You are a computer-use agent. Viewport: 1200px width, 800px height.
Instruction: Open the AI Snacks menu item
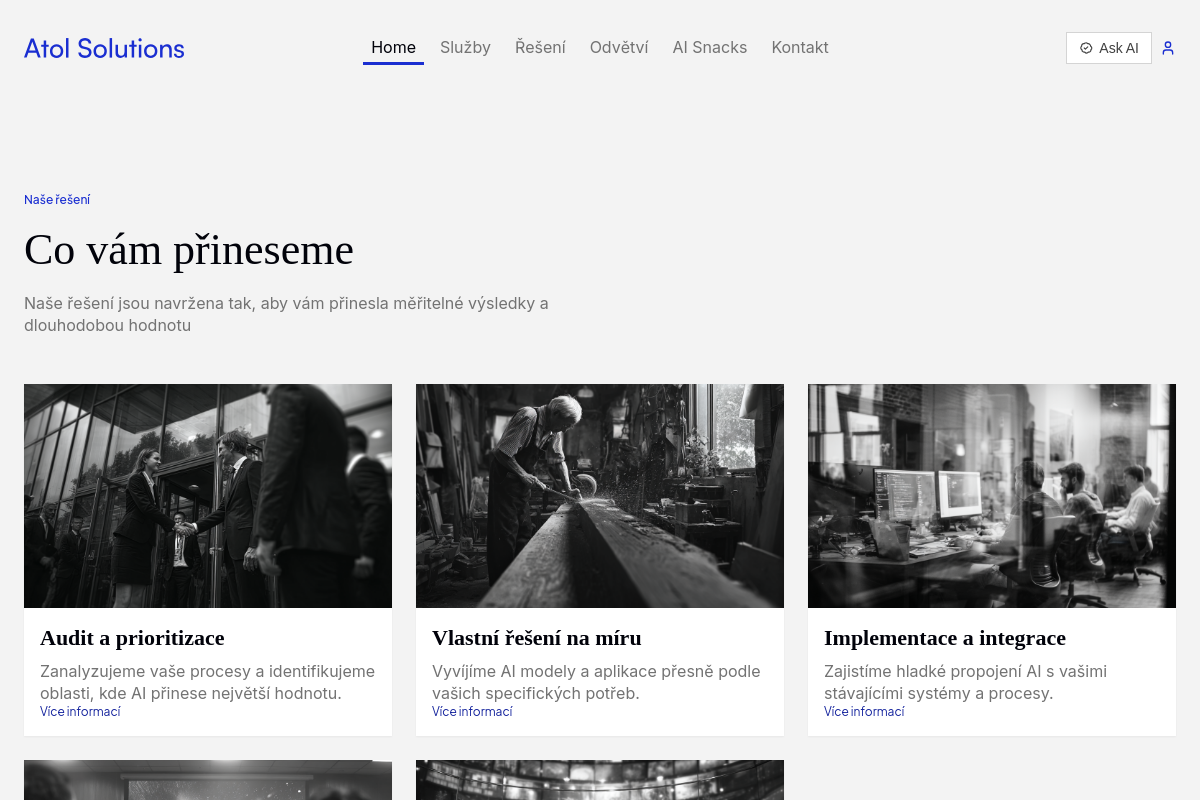(710, 48)
